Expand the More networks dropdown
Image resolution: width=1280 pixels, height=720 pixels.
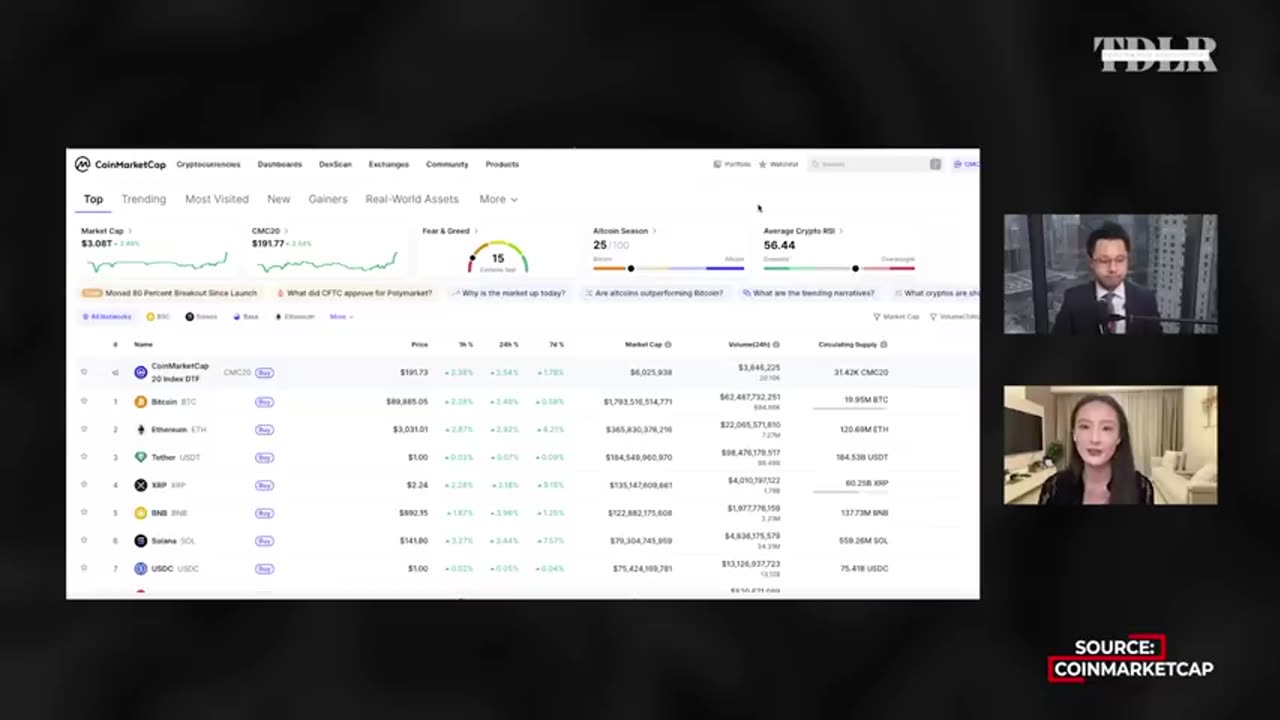pyautogui.click(x=342, y=317)
